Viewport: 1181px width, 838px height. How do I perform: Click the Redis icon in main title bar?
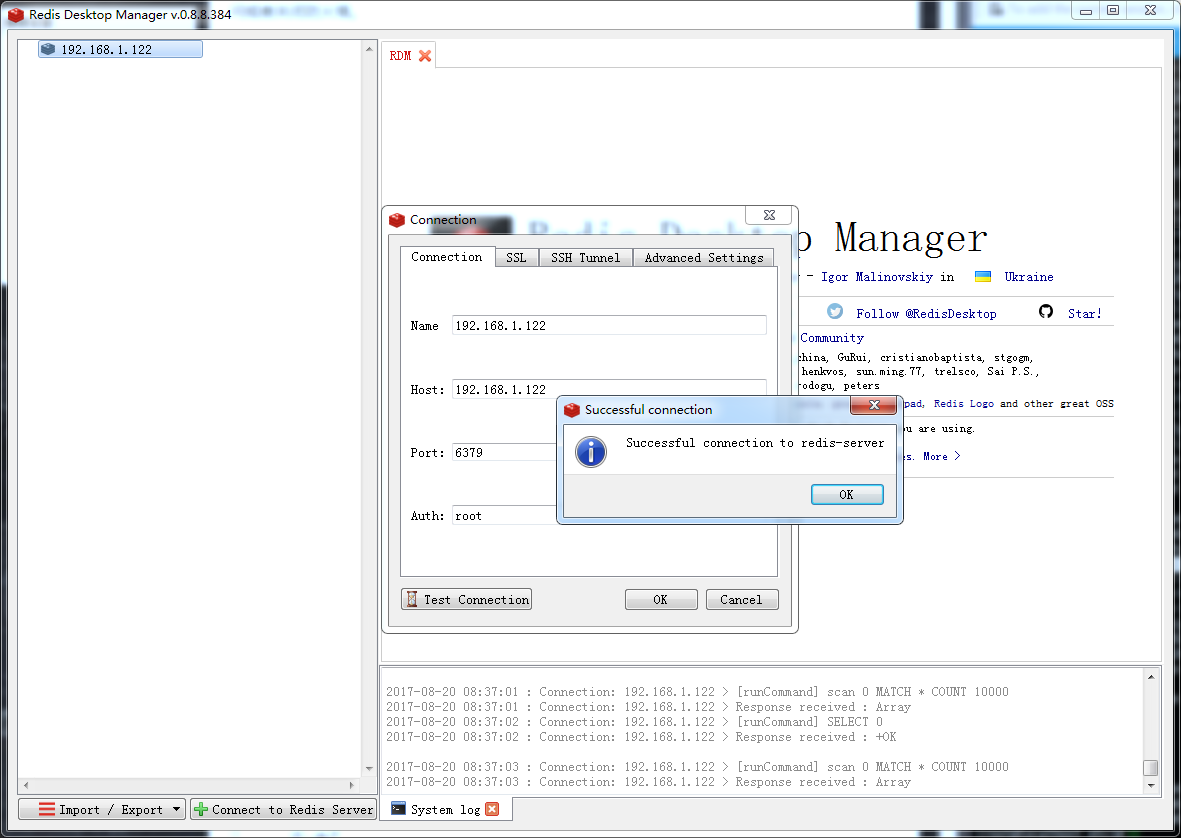(x=16, y=14)
